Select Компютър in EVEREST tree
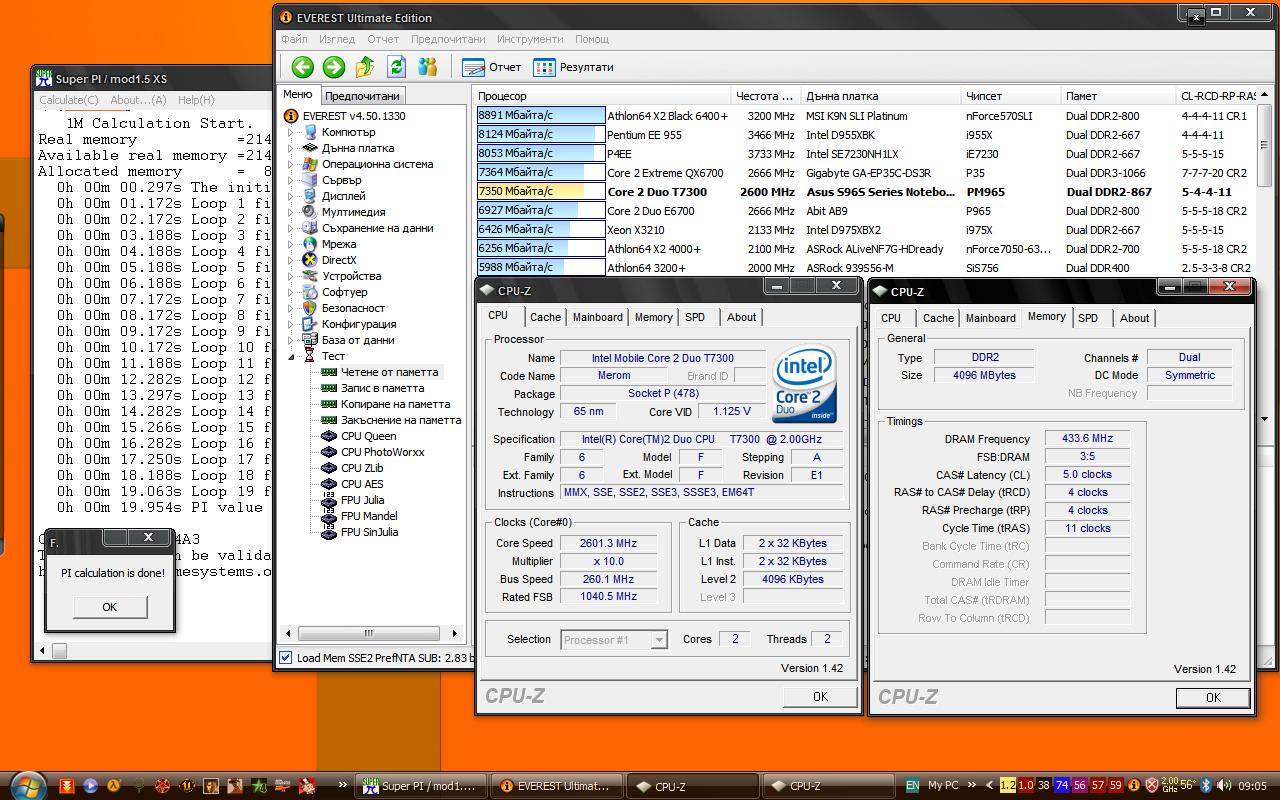Screen dimensions: 1280x800 (x=348, y=132)
